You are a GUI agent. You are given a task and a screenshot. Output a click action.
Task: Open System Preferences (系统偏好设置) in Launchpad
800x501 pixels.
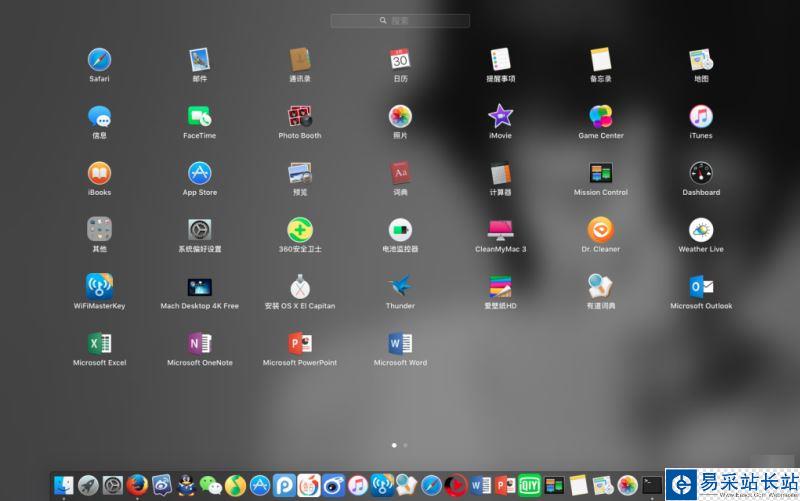click(x=199, y=230)
